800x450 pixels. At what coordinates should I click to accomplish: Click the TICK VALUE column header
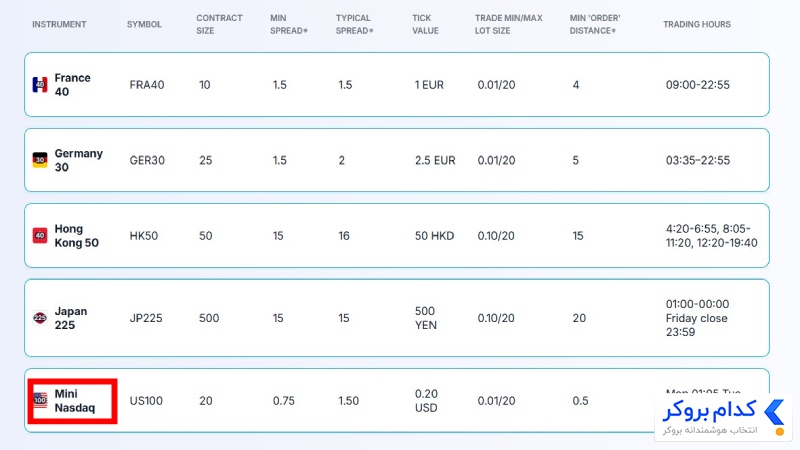pyautogui.click(x=425, y=24)
